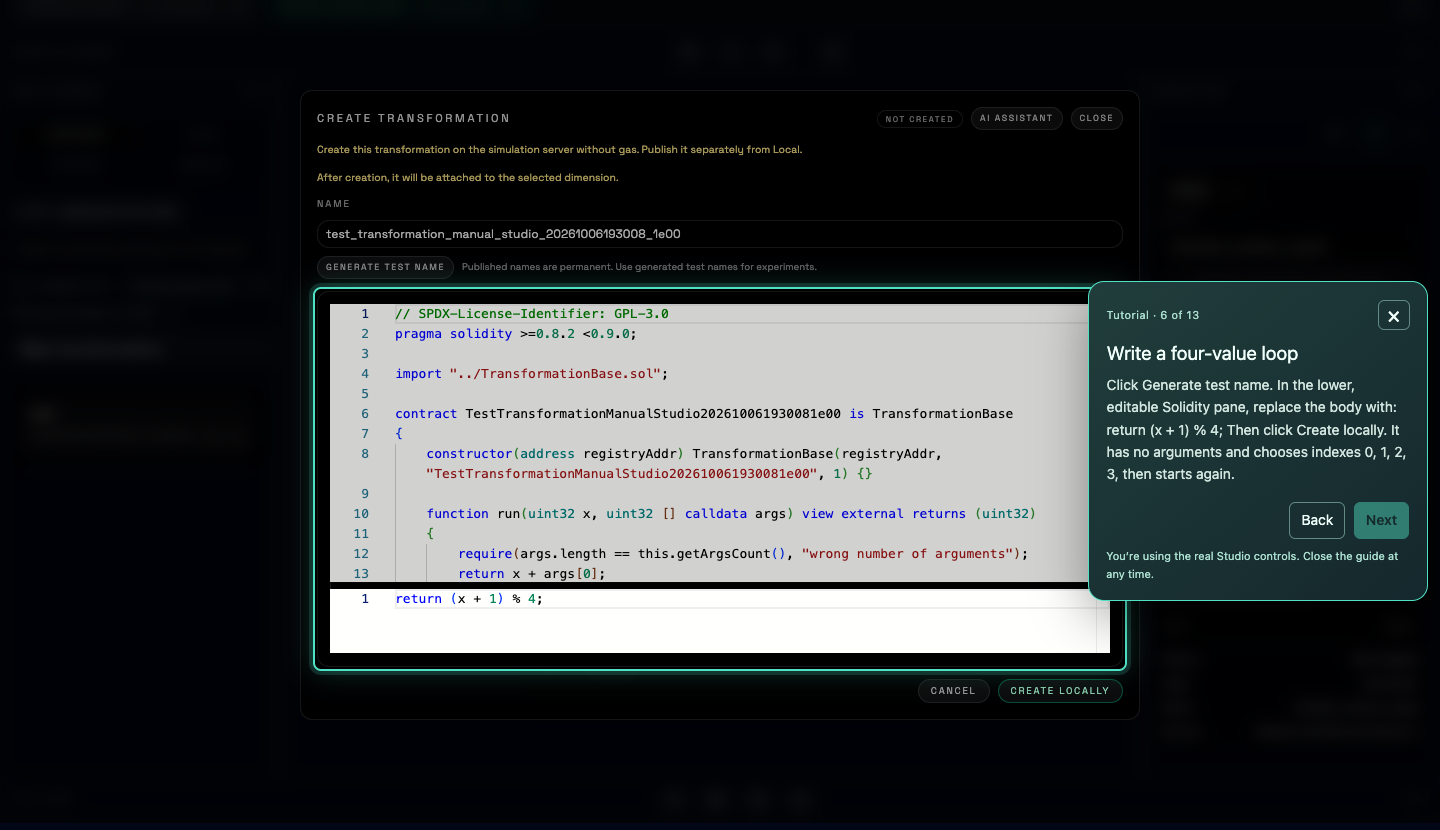This screenshot has width=1440, height=830.
Task: Click the "Published names are permanent" hint
Action: pyautogui.click(x=639, y=267)
